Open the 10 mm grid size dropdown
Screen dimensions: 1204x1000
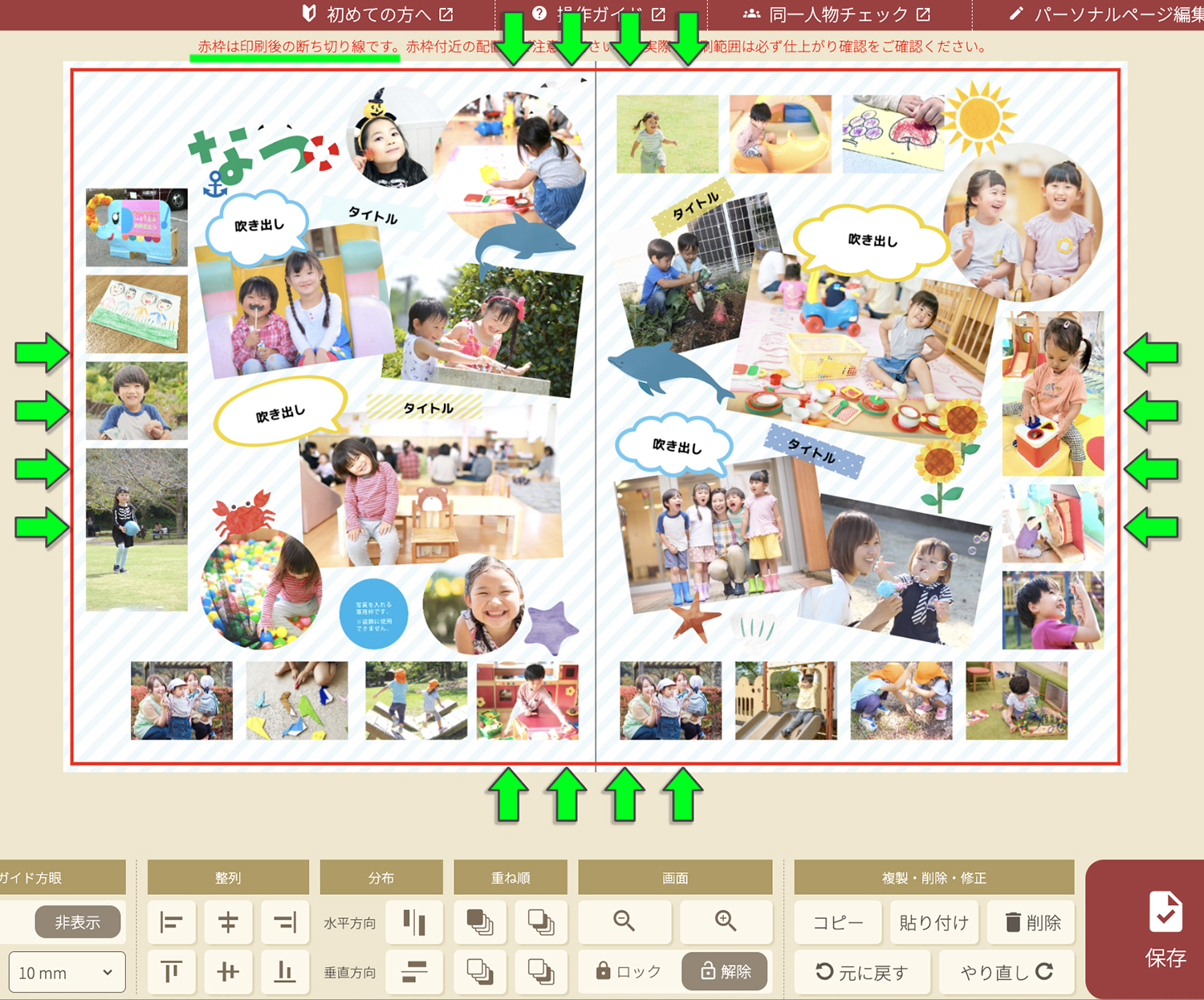(x=67, y=973)
